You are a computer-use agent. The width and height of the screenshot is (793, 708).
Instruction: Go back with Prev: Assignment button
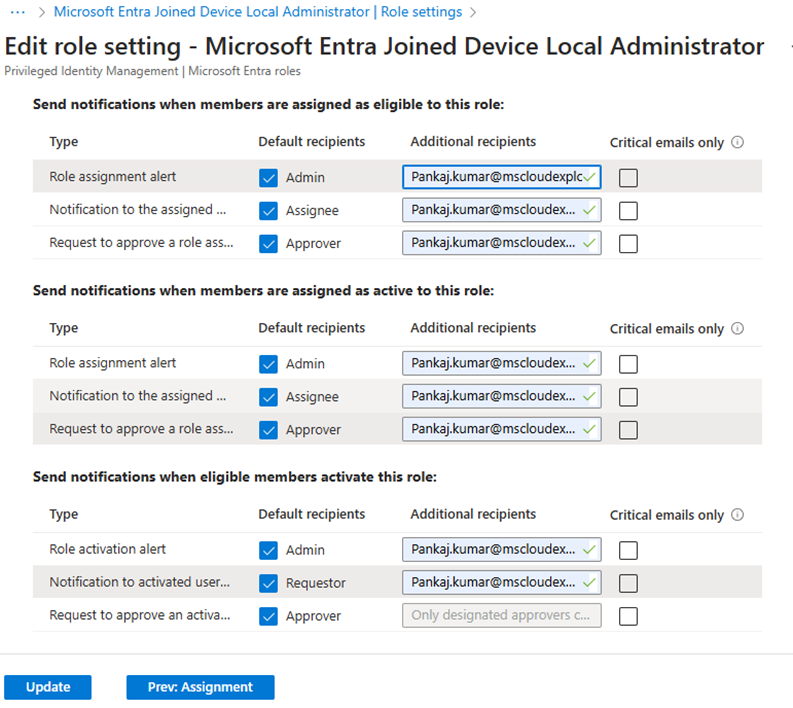[x=200, y=687]
